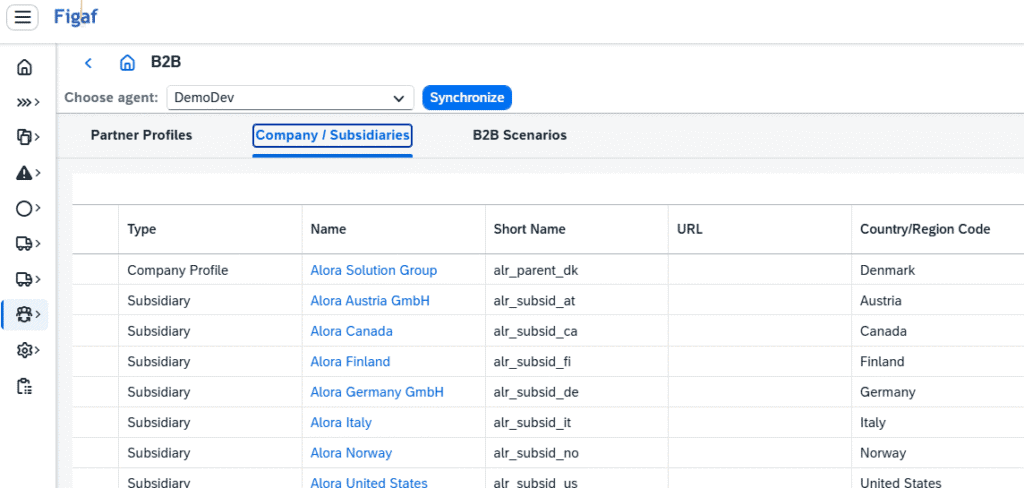Click the Synchronize button

pos(467,97)
